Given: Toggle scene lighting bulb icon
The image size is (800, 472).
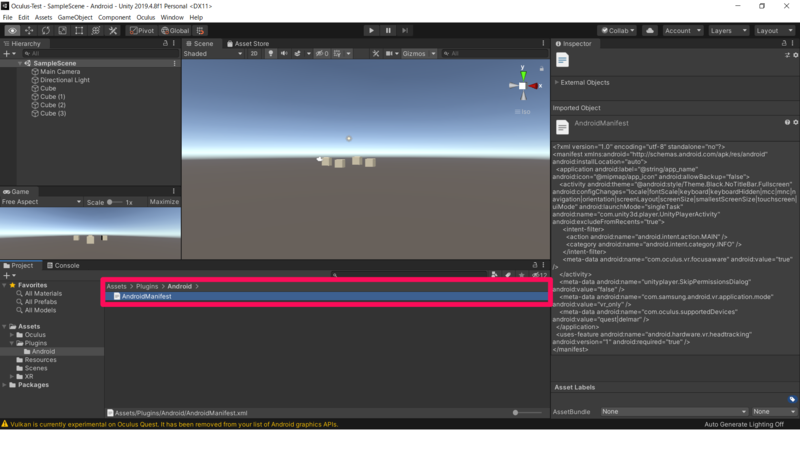Looking at the screenshot, I should [x=270, y=54].
